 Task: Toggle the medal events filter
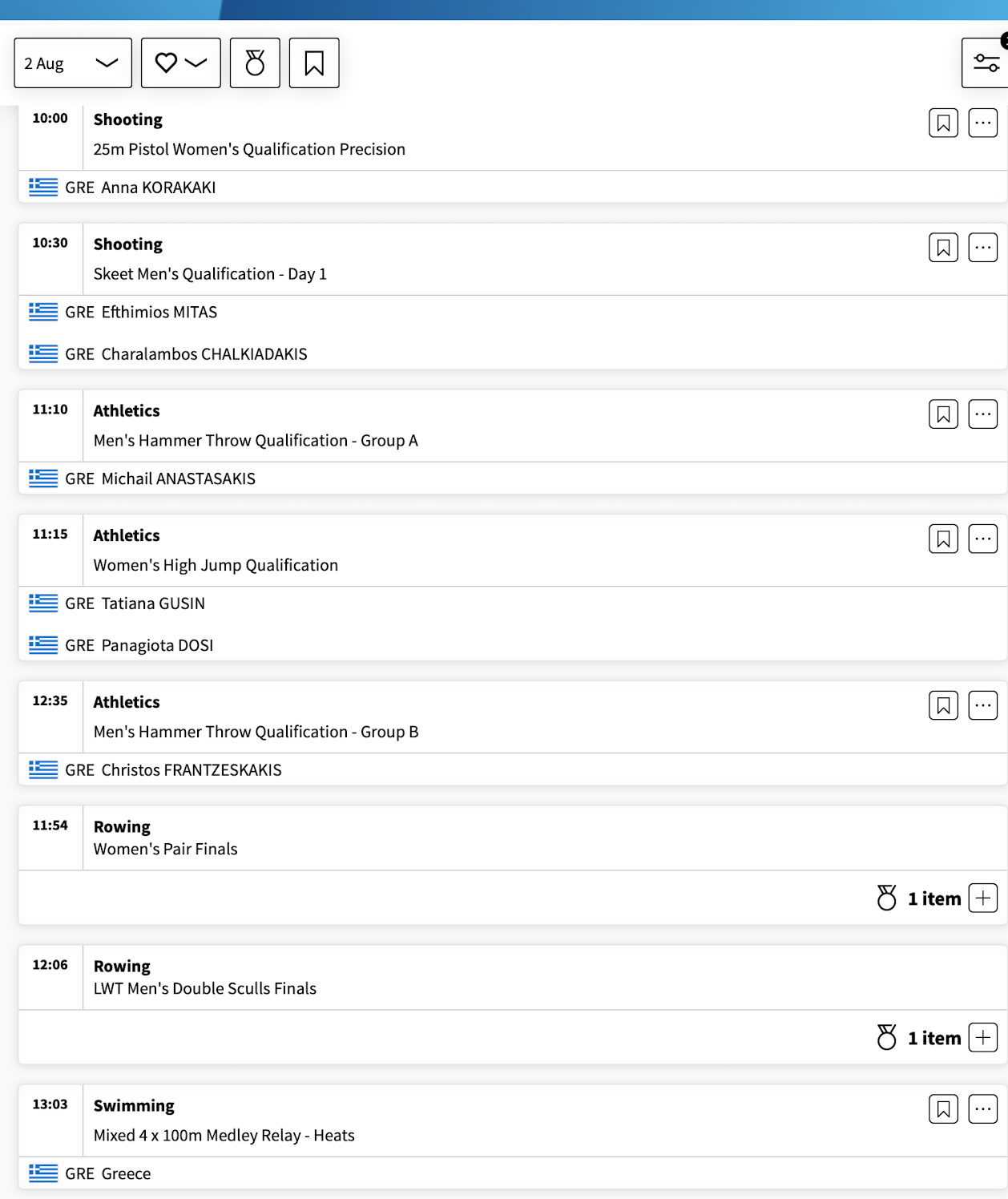click(255, 63)
